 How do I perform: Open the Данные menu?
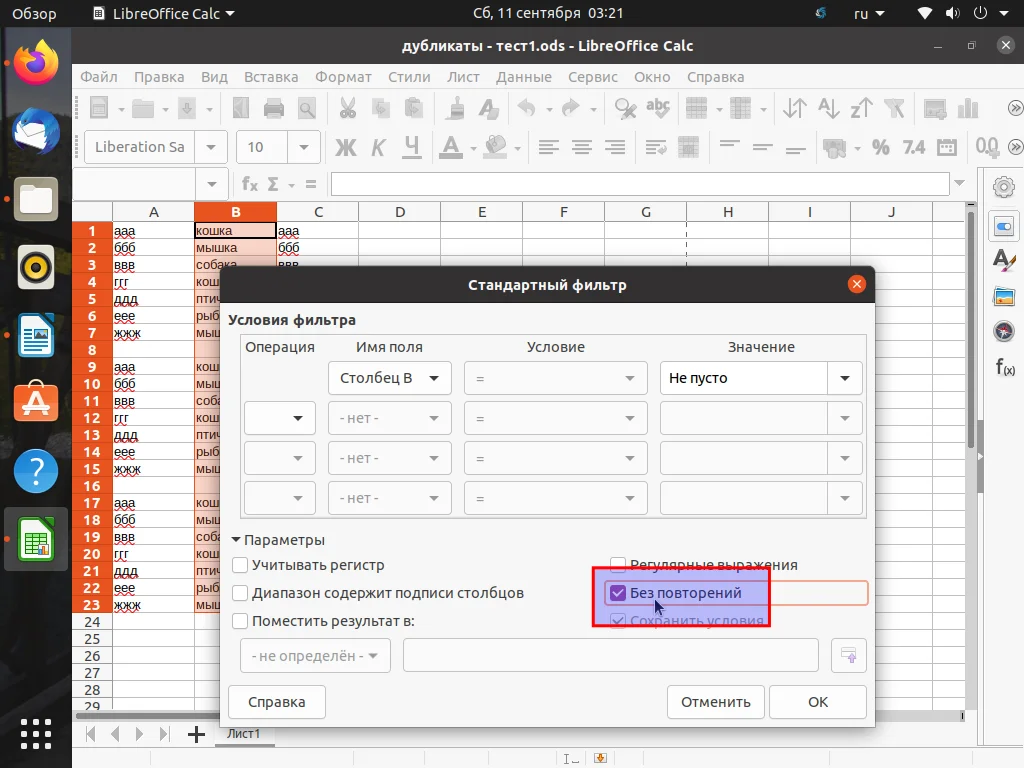(524, 77)
